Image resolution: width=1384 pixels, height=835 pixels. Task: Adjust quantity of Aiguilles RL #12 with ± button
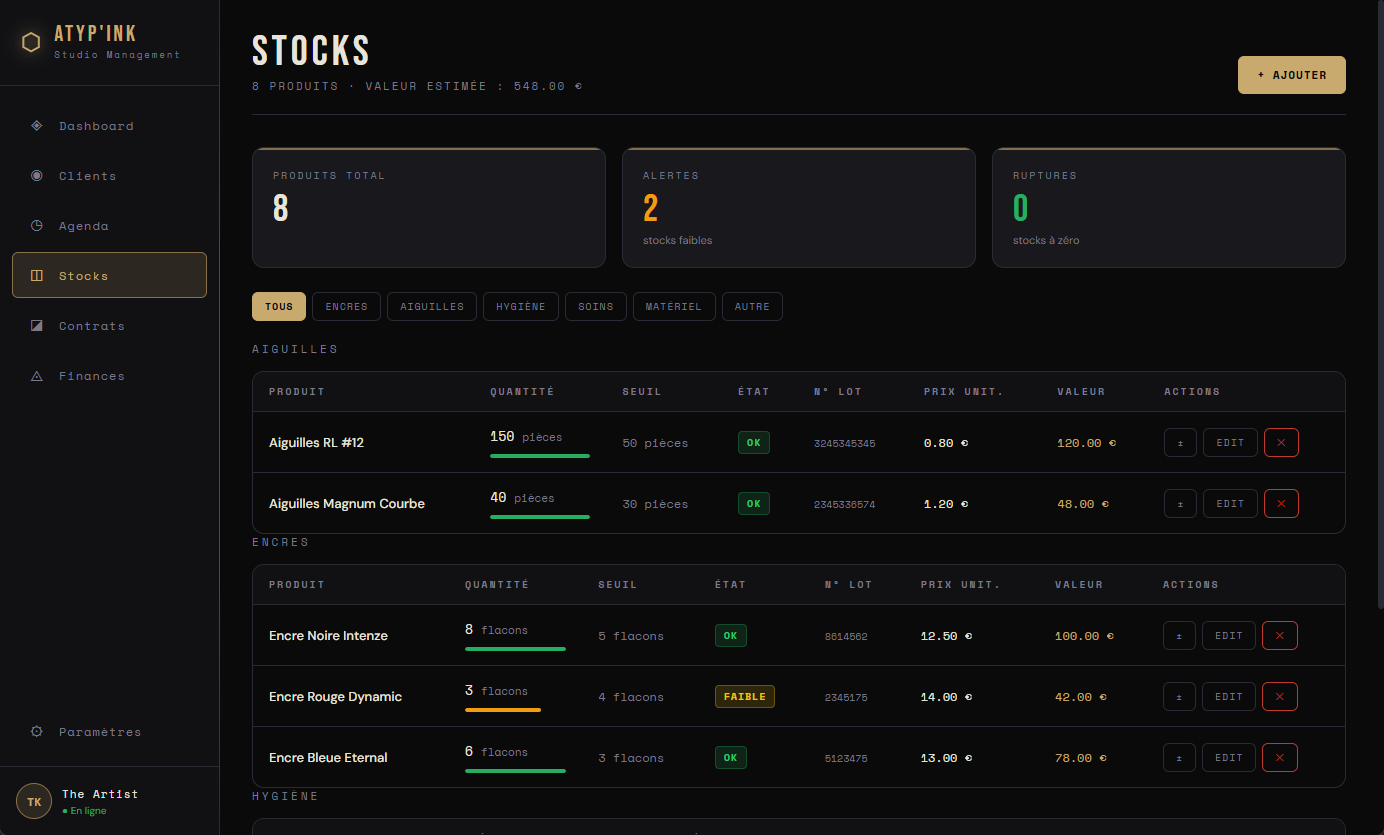point(1180,442)
